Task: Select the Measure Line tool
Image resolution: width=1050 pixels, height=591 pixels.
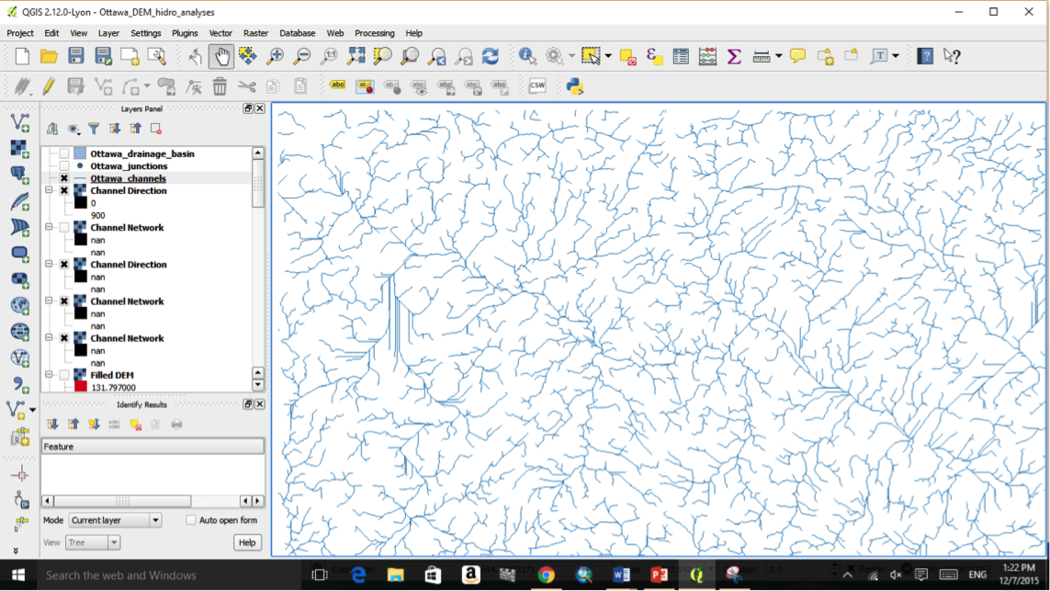Action: tap(761, 58)
